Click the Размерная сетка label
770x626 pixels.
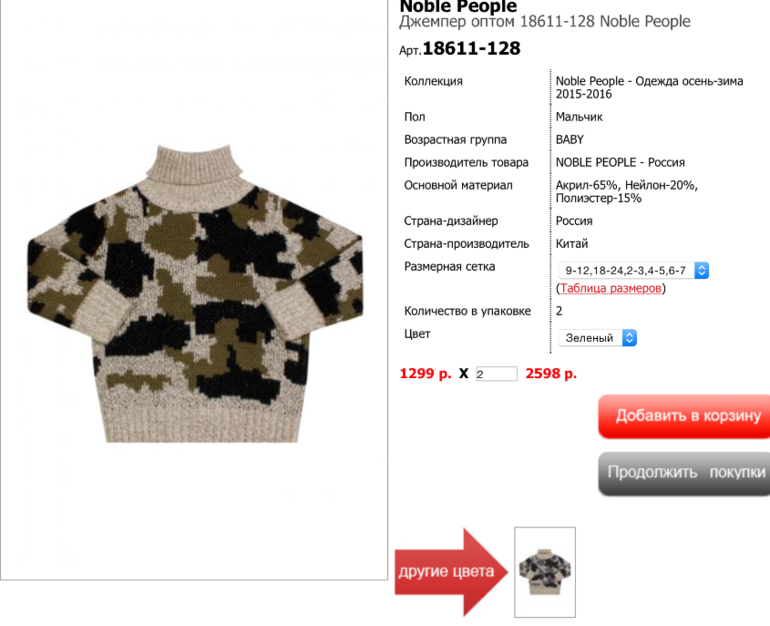449,267
